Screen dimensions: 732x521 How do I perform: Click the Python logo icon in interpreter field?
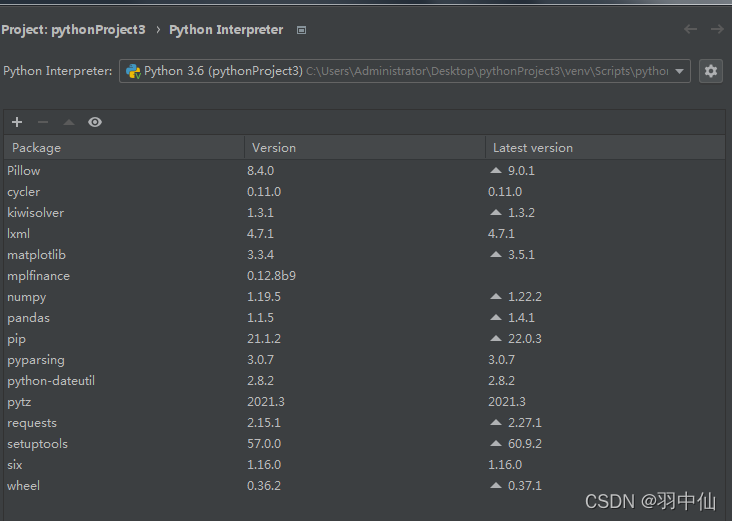click(133, 71)
